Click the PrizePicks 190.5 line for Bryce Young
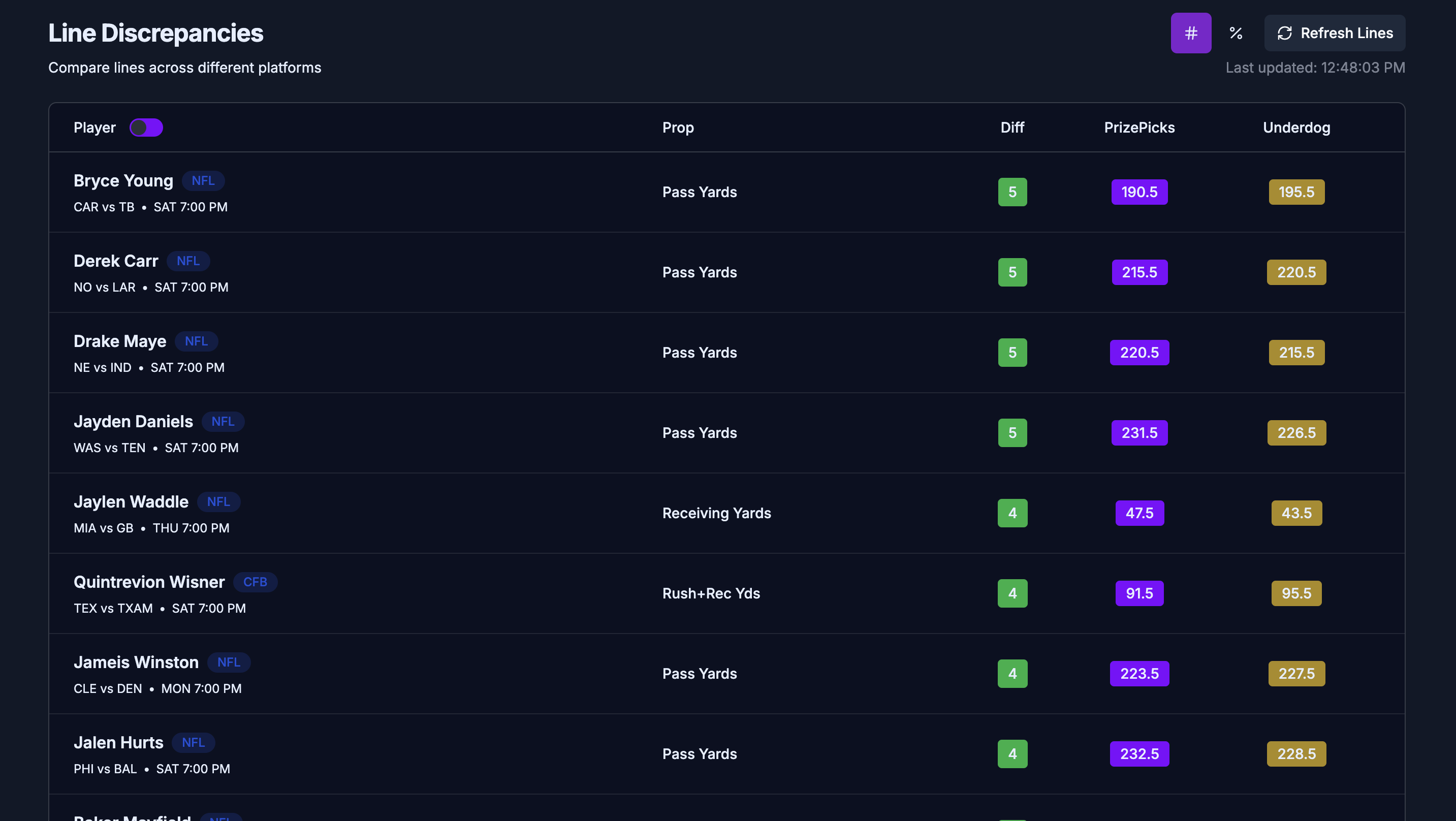Viewport: 1456px width, 821px height. coord(1139,191)
